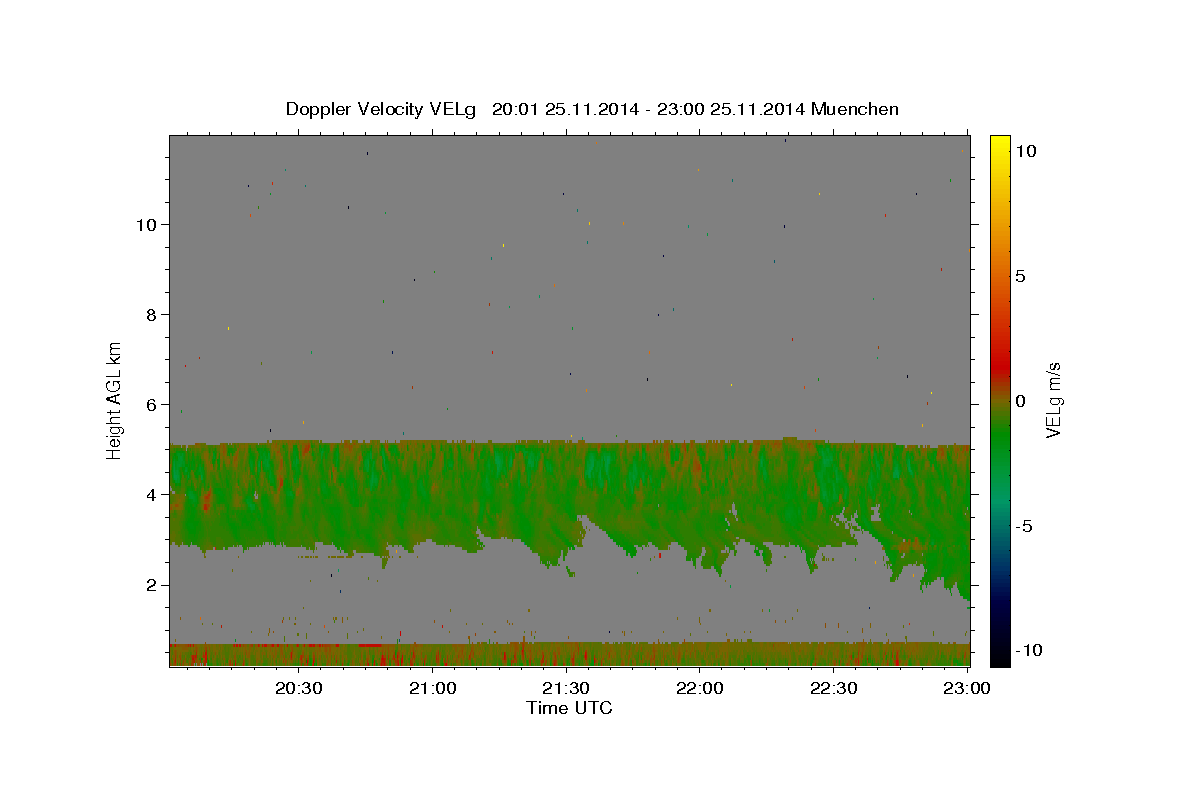
Task: Click the red-green near-surface velocity band
Action: click(570, 654)
